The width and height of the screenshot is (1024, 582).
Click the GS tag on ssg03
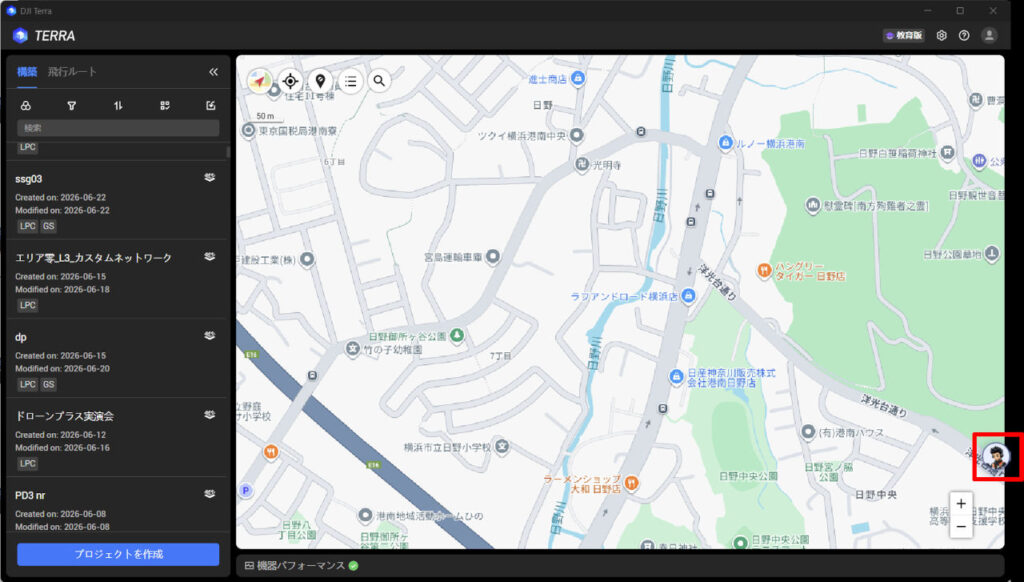tap(49, 226)
